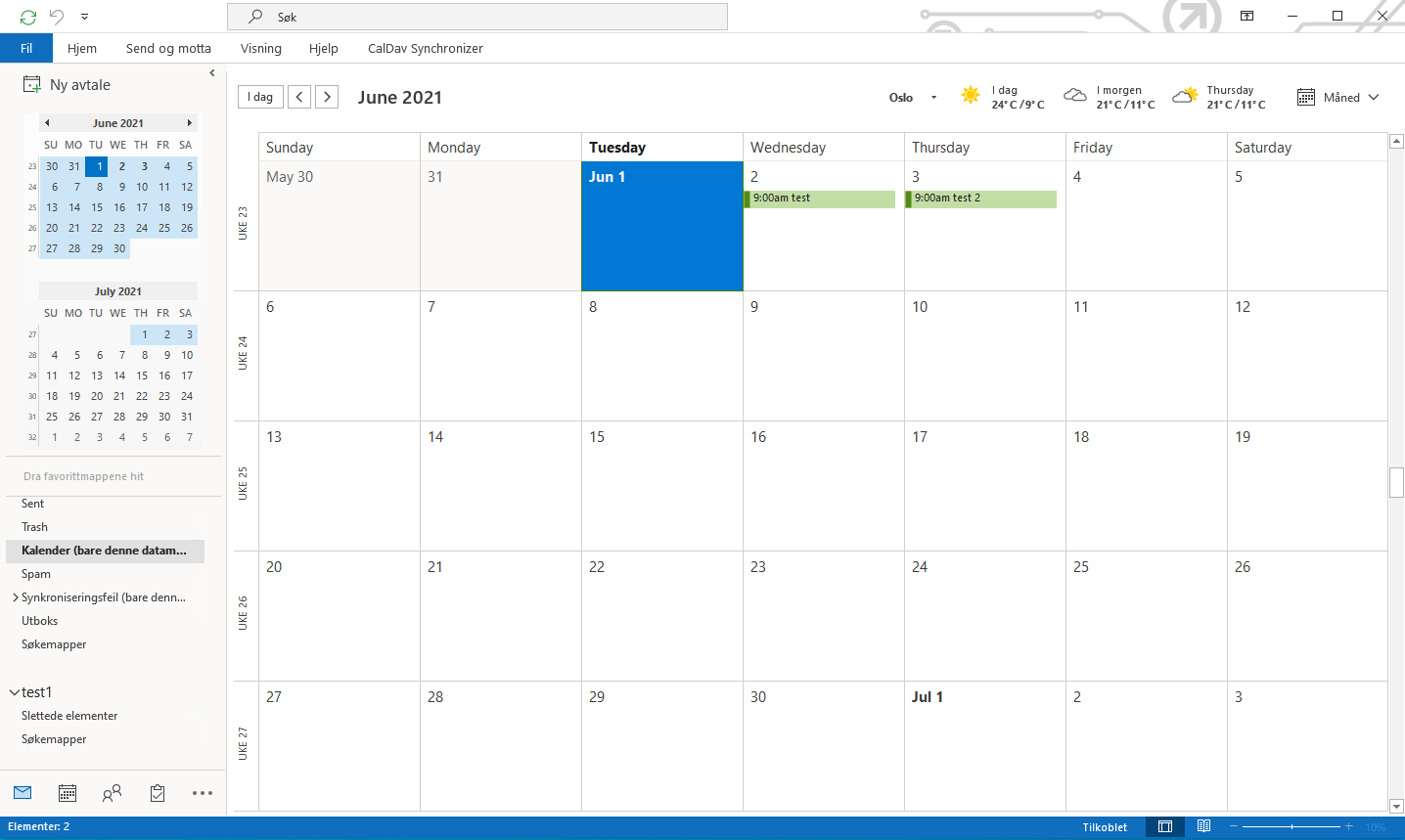Viewport: 1405px width, 840px height.
Task: Click the cloudy I morgen weather icon
Action: 1075,95
